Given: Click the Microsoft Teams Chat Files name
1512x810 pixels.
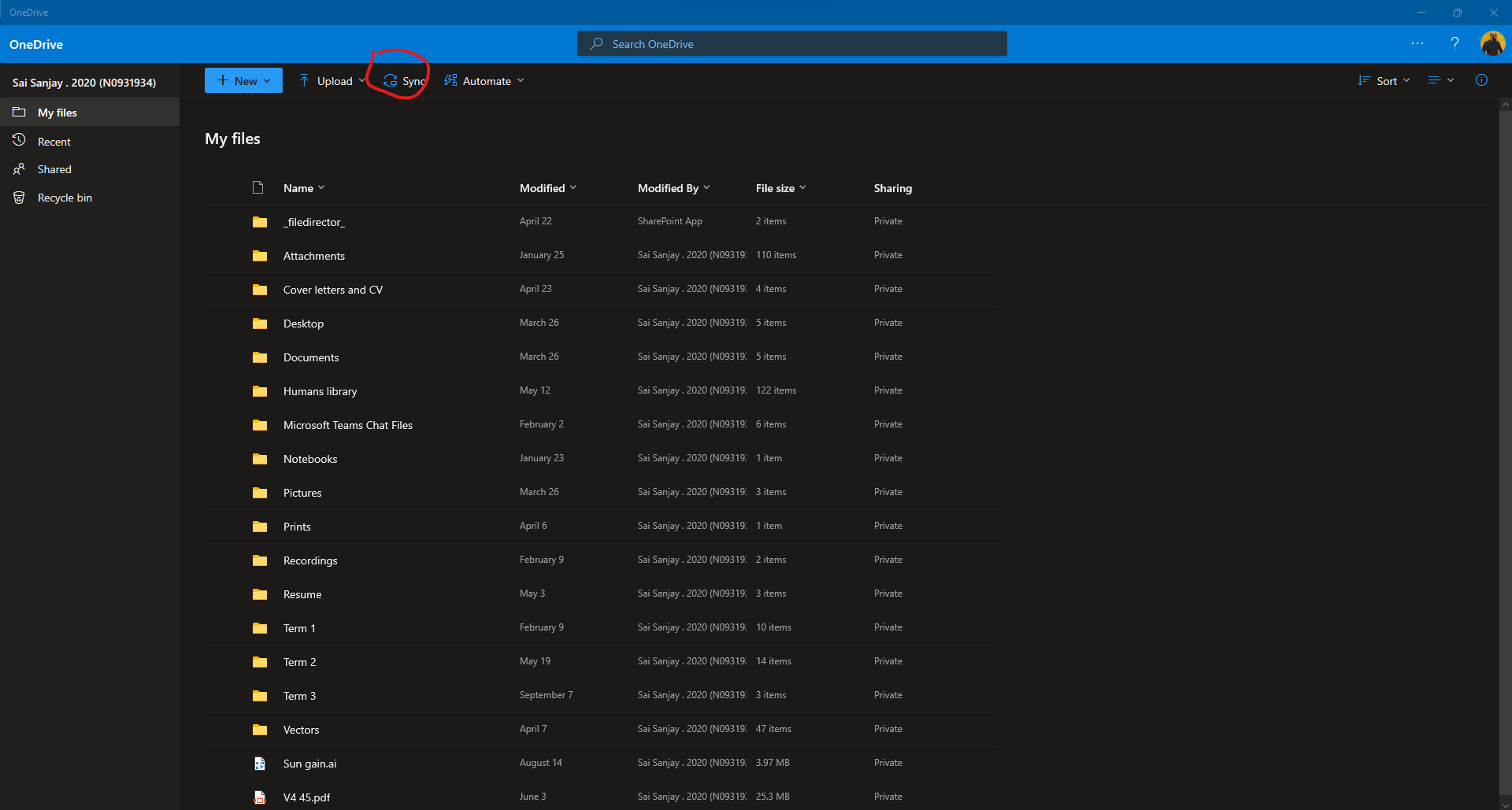Looking at the screenshot, I should tap(348, 425).
